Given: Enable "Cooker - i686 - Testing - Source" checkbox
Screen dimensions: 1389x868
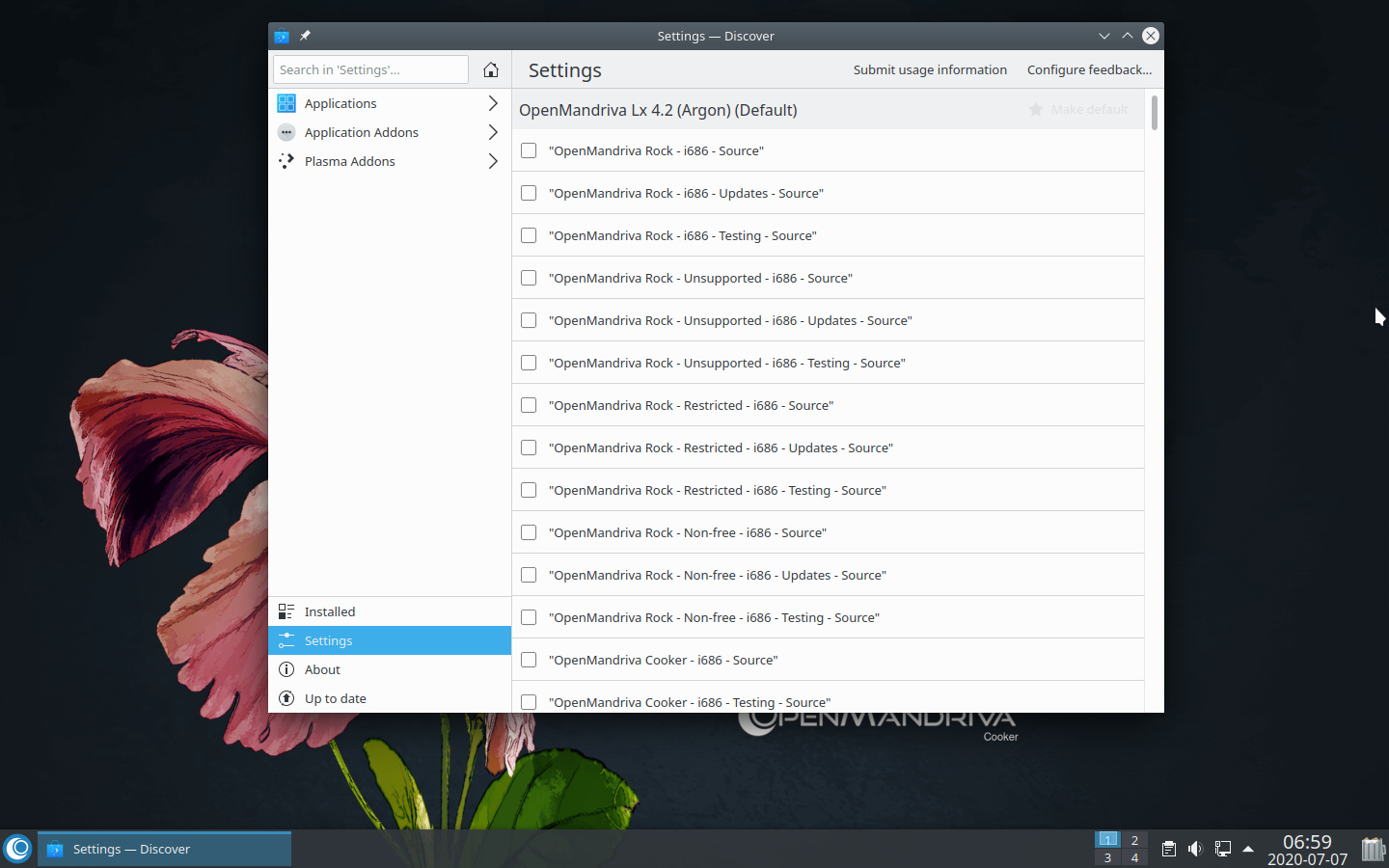Looking at the screenshot, I should pos(529,702).
